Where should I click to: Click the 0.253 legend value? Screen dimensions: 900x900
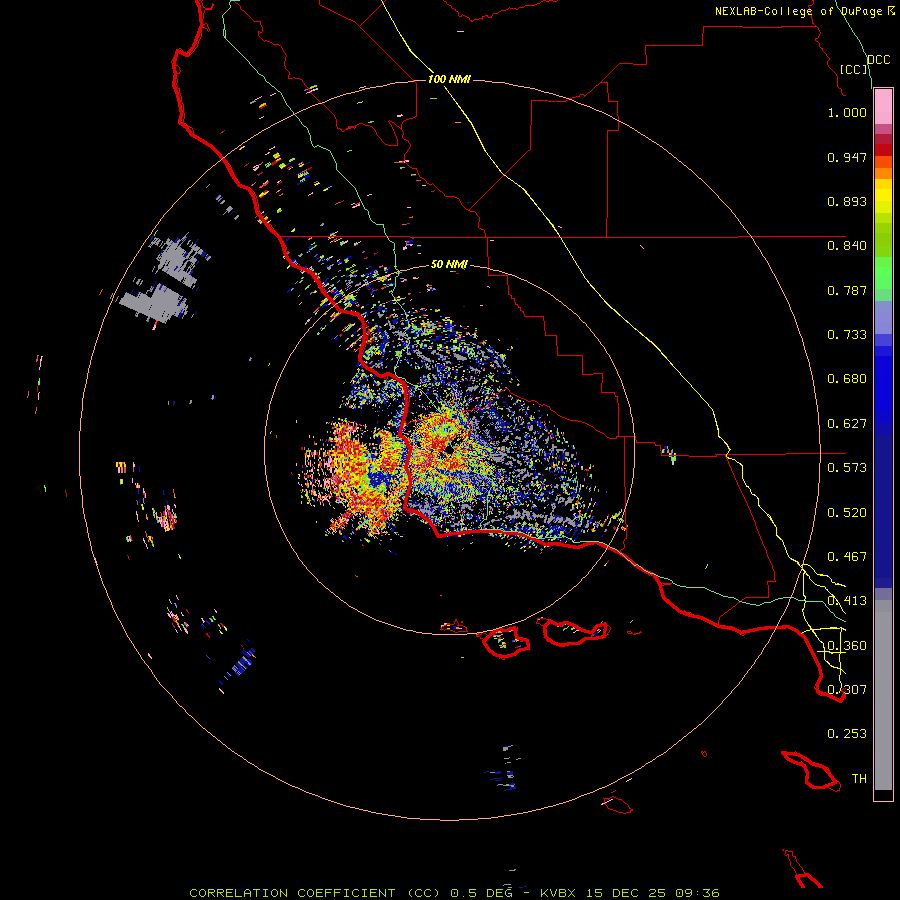(x=847, y=734)
